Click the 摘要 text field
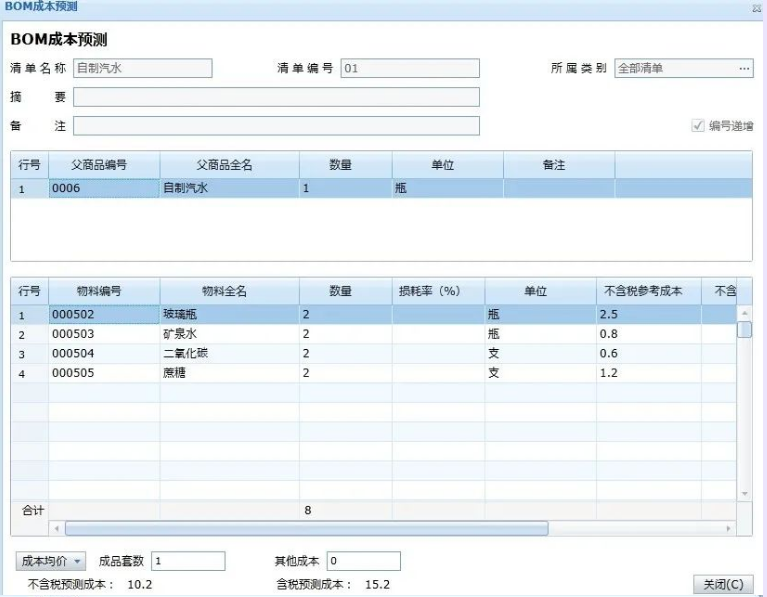This screenshot has width=767, height=597. [276, 97]
